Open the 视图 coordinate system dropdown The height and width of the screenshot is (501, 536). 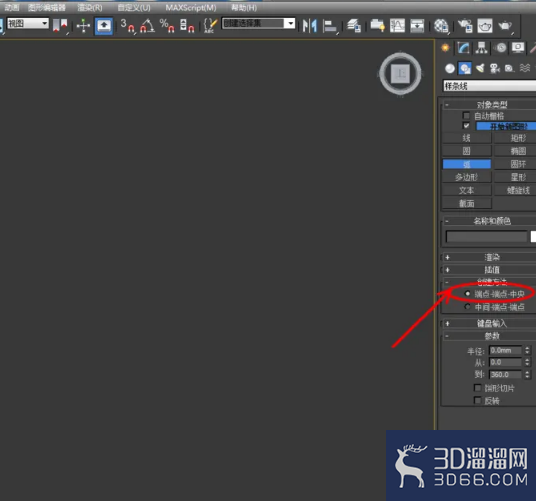(x=28, y=24)
